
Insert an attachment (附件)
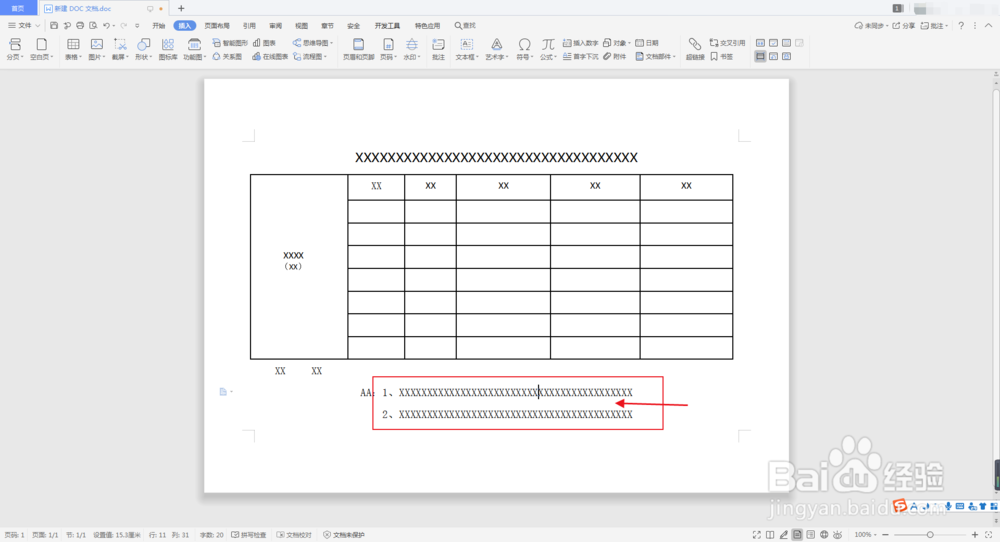tap(615, 57)
